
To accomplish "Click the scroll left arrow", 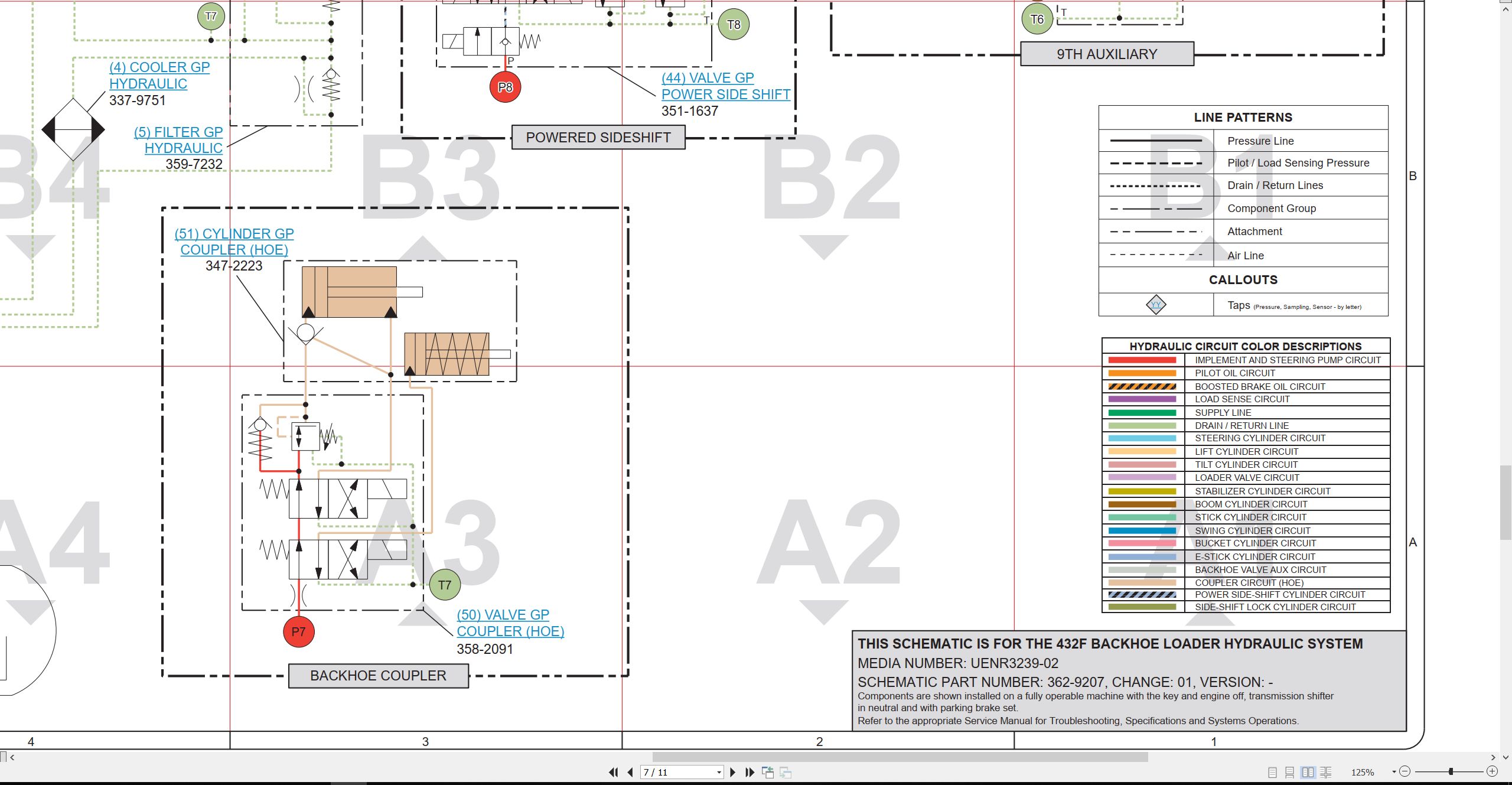I will click(x=12, y=757).
